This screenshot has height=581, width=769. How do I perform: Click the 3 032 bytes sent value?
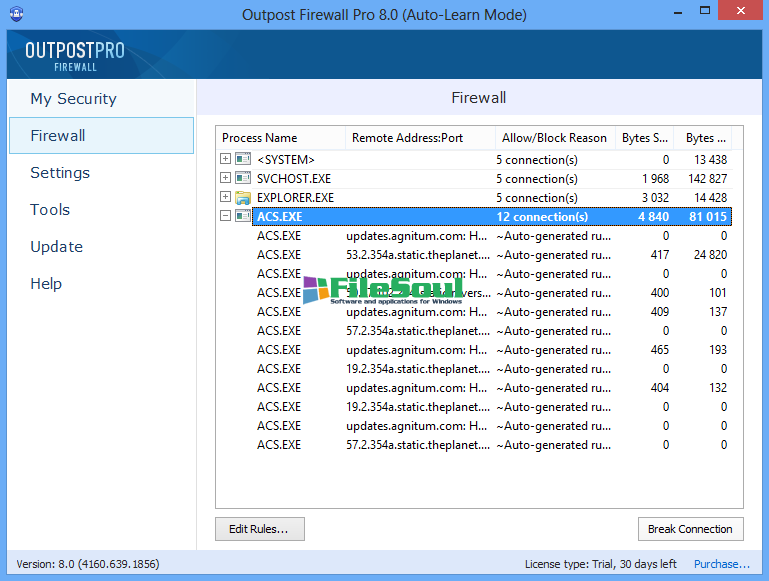655,198
